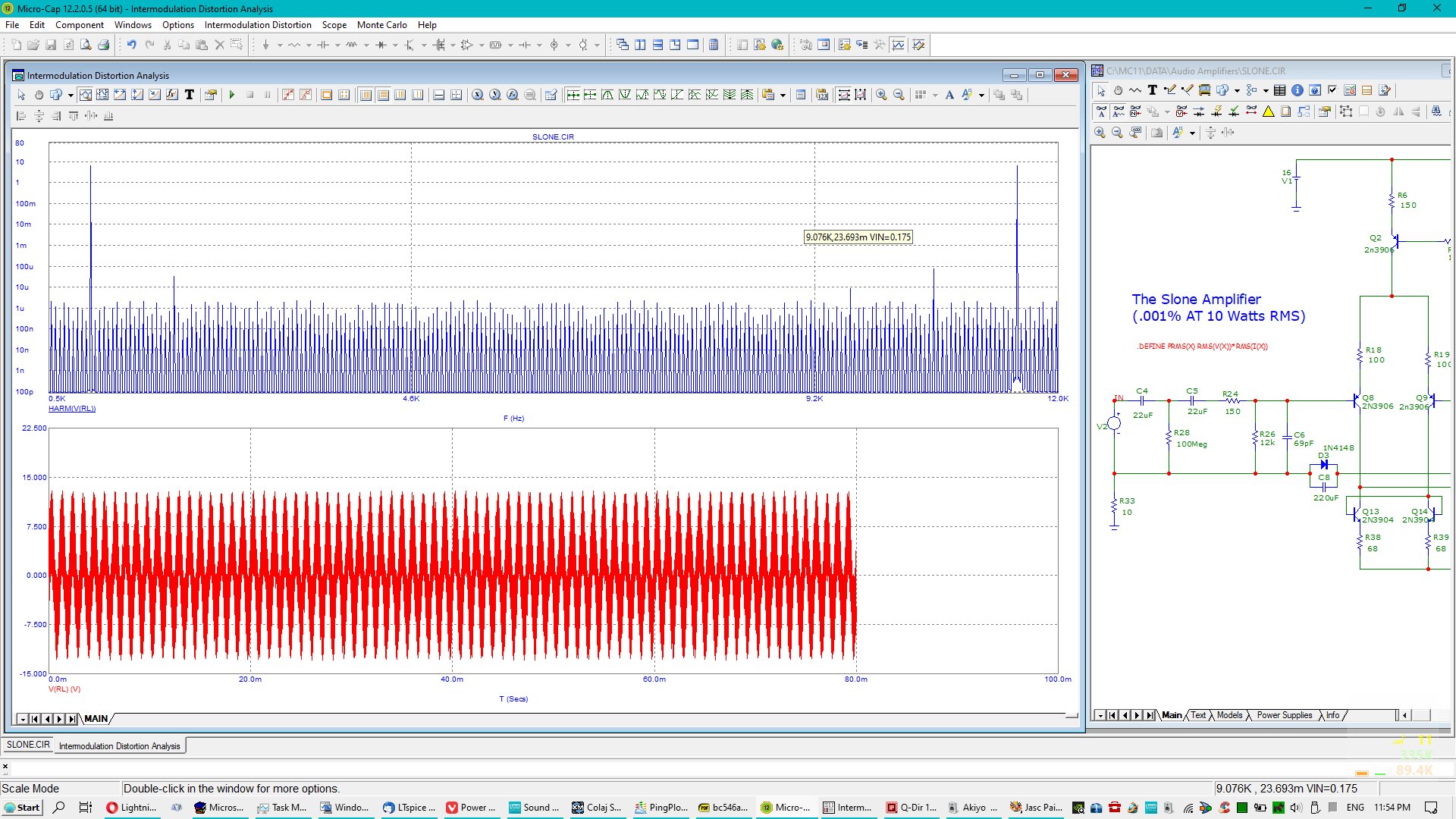
Task: Switch to Power Supplies page tab
Action: 1284,715
